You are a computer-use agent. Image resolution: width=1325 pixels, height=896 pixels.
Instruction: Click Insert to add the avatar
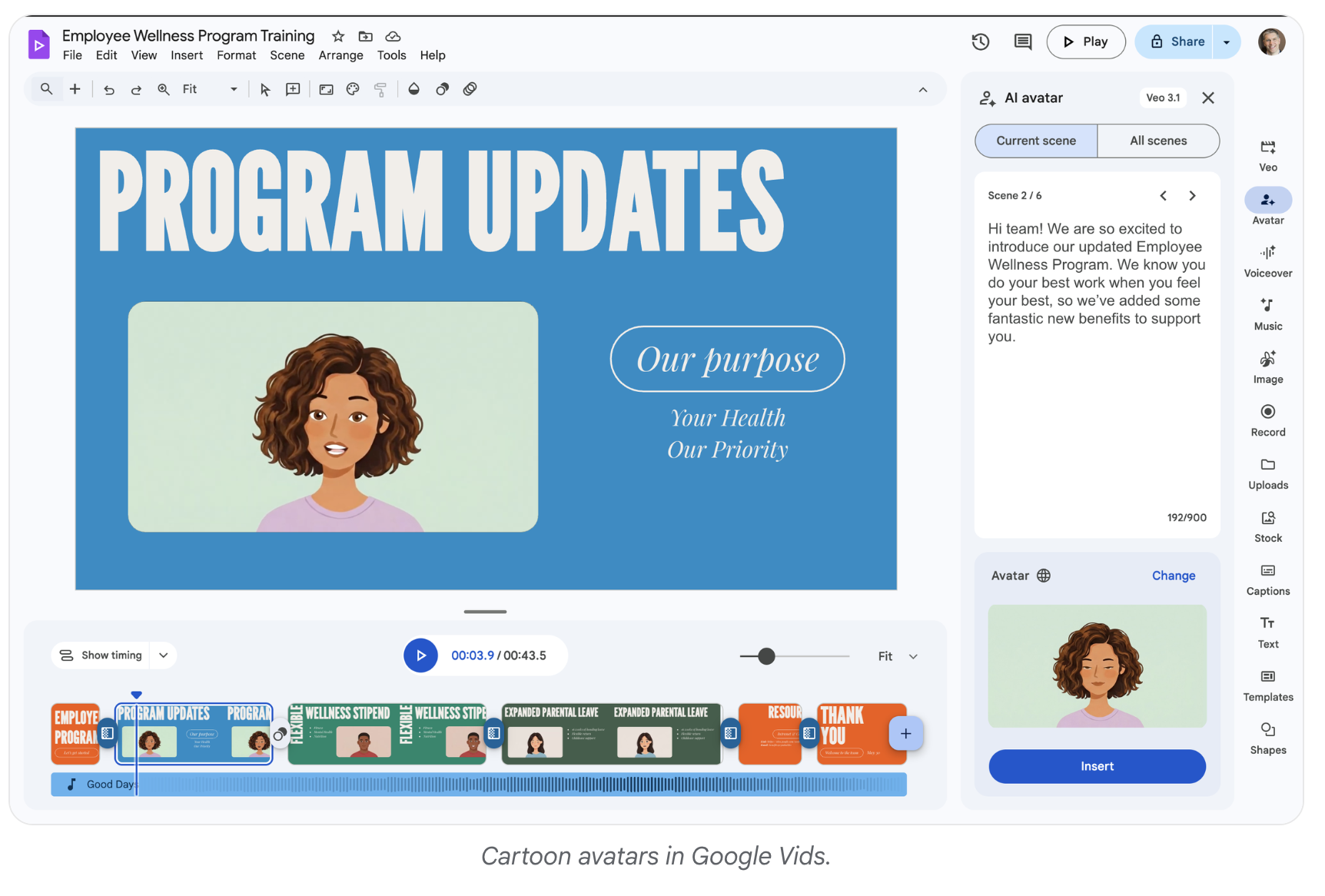pyautogui.click(x=1097, y=766)
